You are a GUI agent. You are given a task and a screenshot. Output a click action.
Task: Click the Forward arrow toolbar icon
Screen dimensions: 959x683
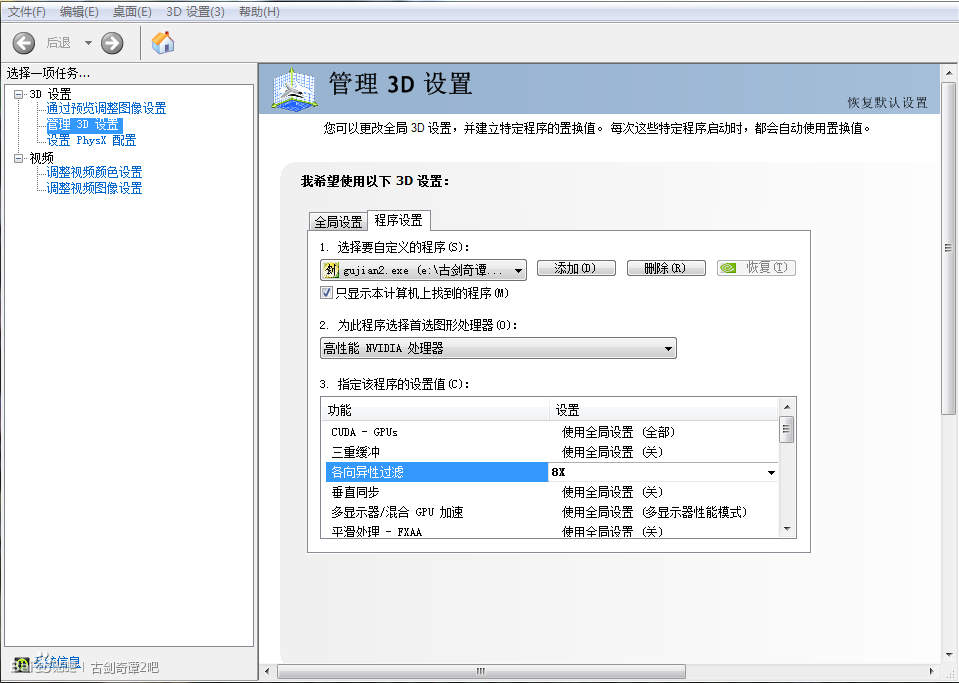[112, 43]
